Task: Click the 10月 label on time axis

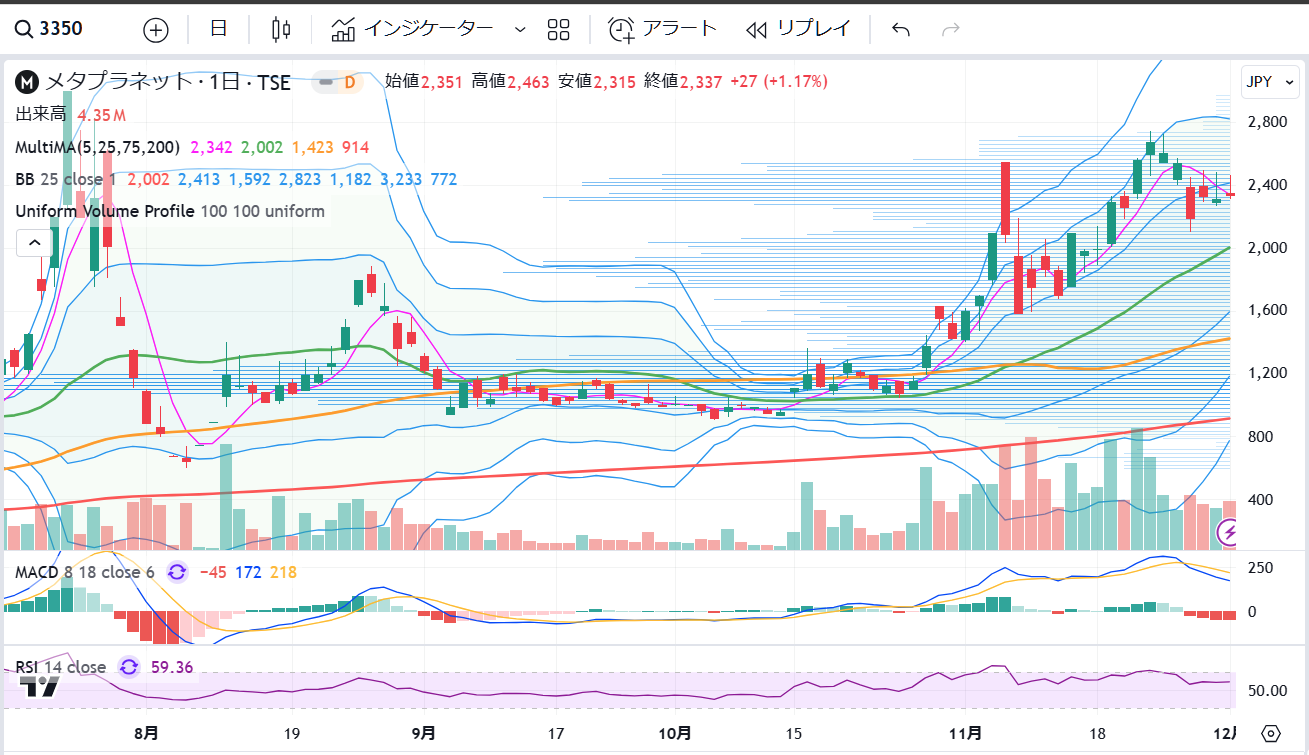Action: (676, 733)
